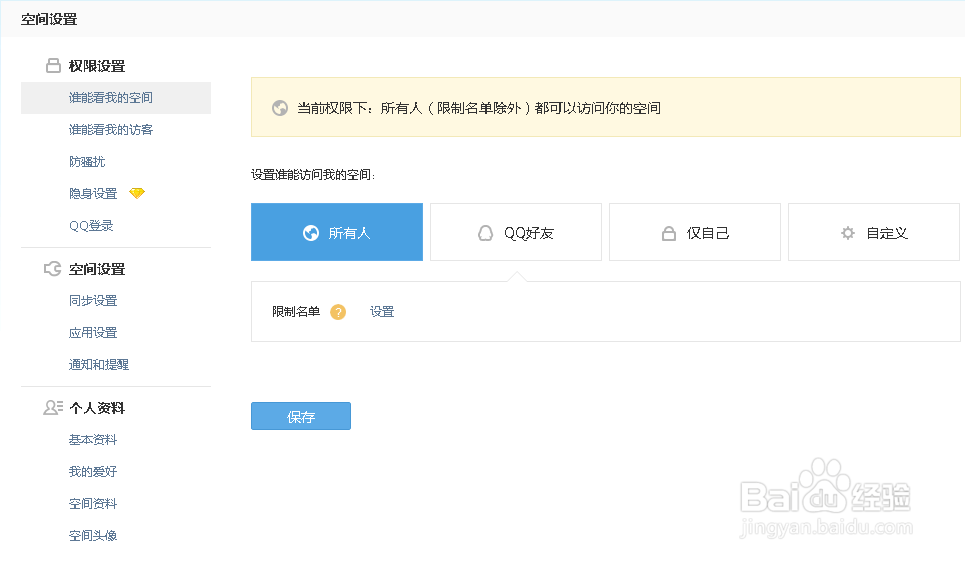Open 隐身设置 in sidebar
Screen dimensions: 965x561
click(93, 194)
